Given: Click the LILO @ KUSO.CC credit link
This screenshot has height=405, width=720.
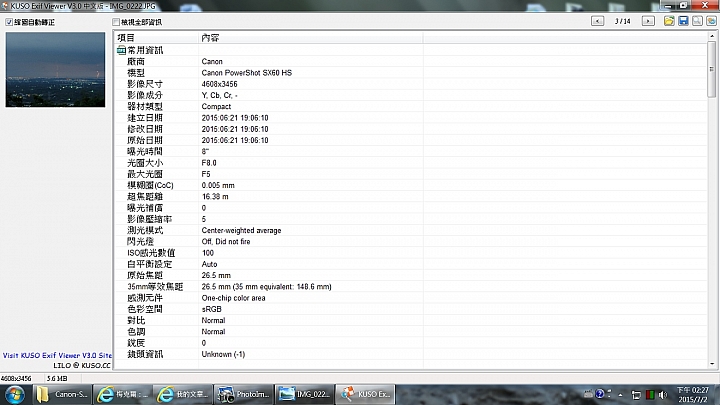Looking at the screenshot, I should (x=82, y=366).
